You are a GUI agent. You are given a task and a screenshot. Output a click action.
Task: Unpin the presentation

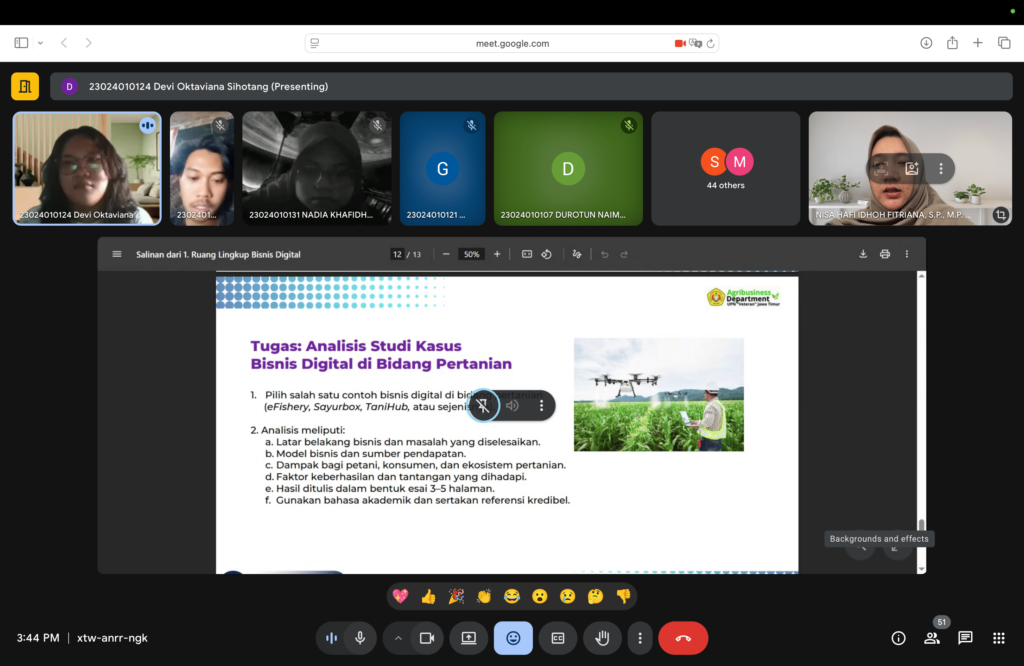[x=483, y=405]
